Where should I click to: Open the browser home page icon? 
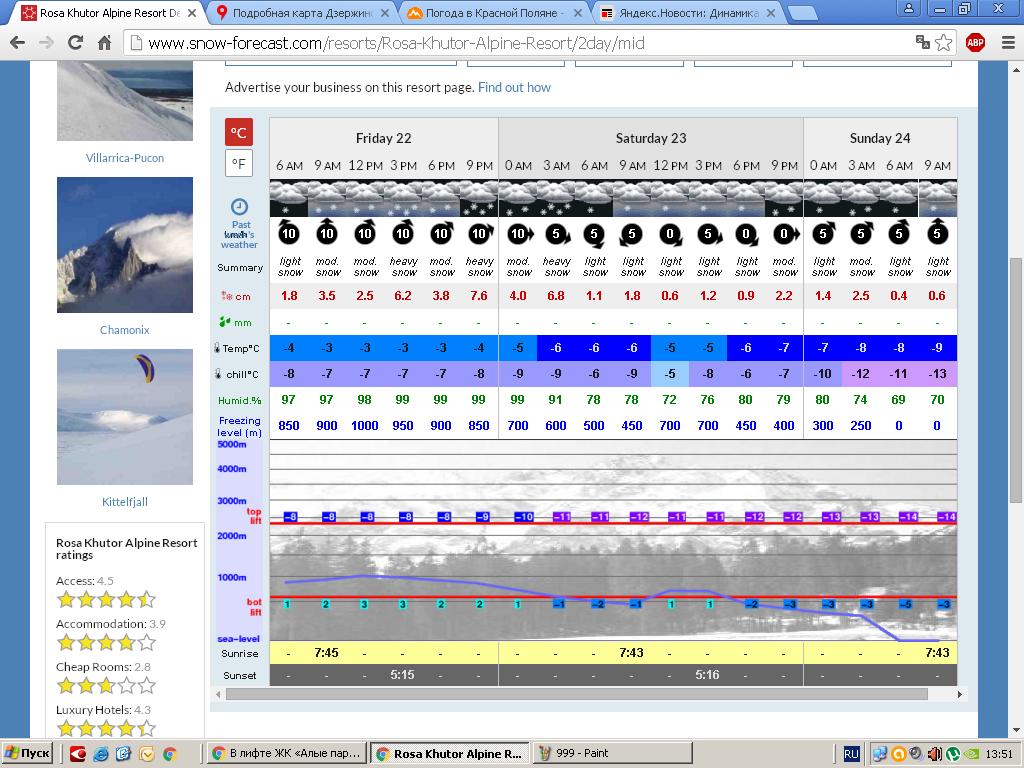coord(104,43)
